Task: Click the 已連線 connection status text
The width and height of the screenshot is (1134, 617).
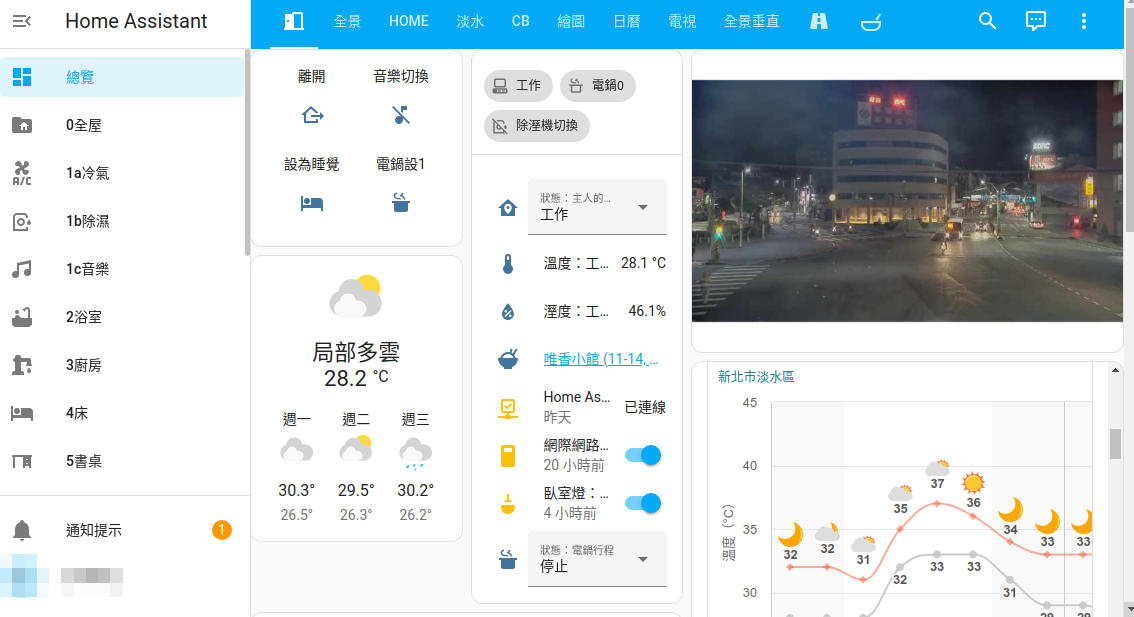Action: [644, 407]
